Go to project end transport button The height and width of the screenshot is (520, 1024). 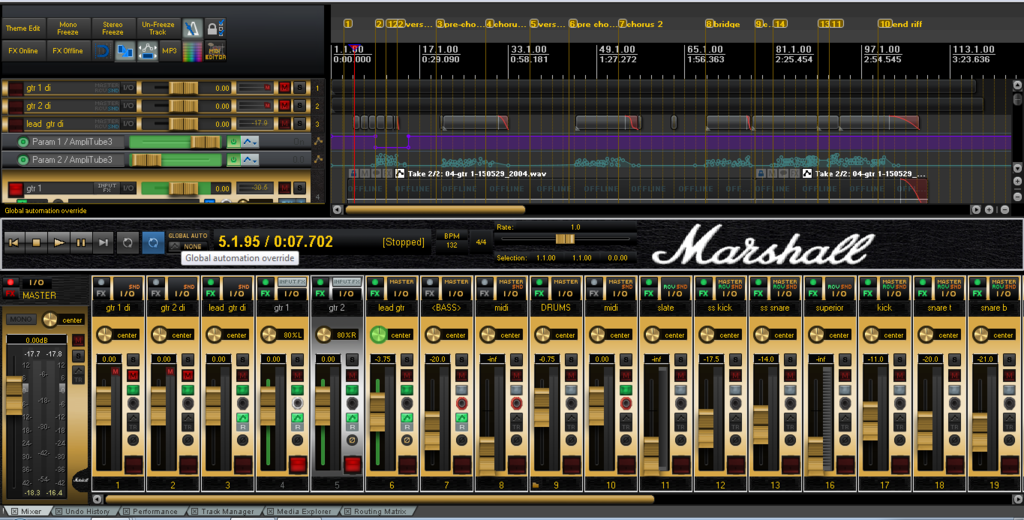coord(103,242)
